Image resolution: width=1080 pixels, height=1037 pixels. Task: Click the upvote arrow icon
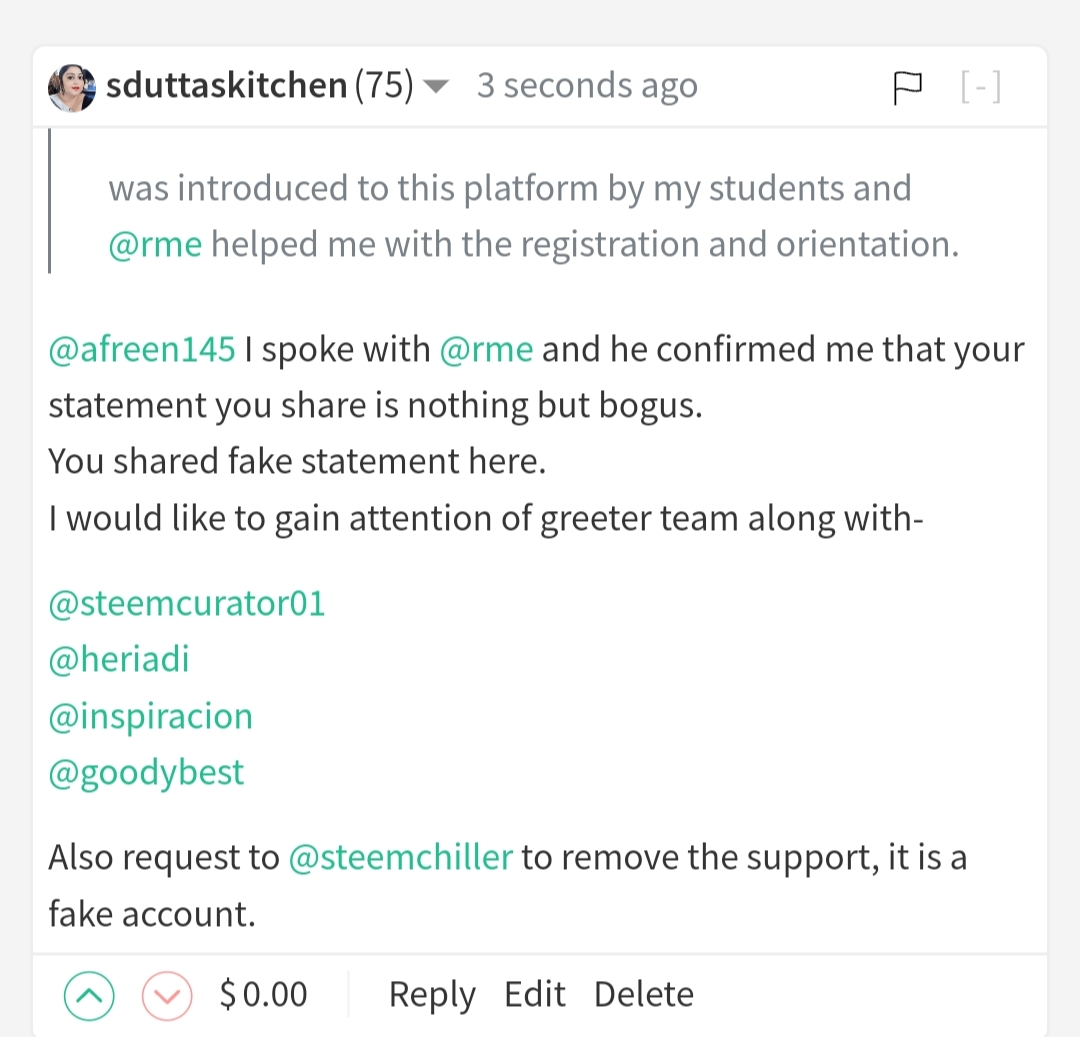(89, 995)
